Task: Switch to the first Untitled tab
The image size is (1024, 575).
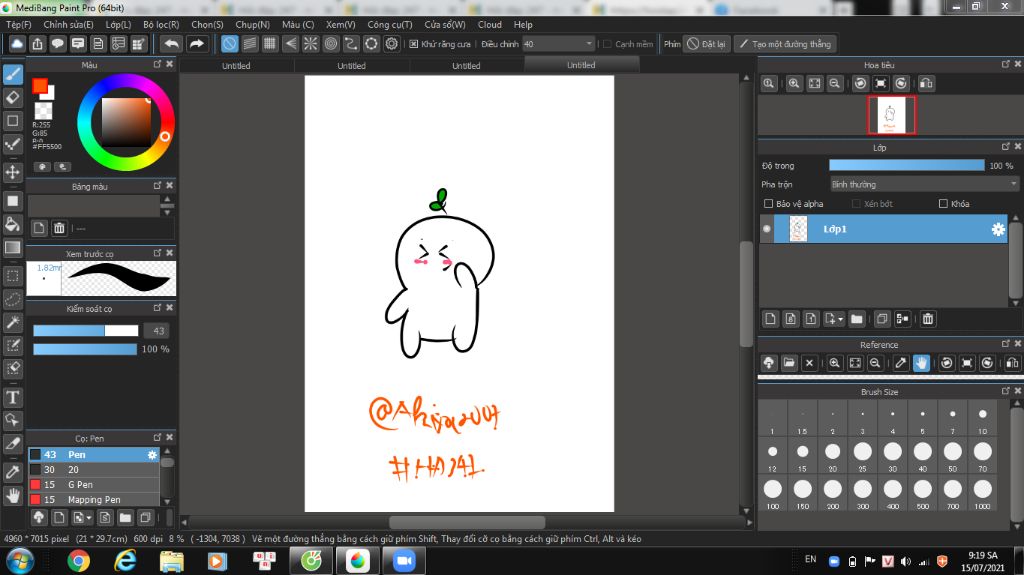Action: [236, 66]
